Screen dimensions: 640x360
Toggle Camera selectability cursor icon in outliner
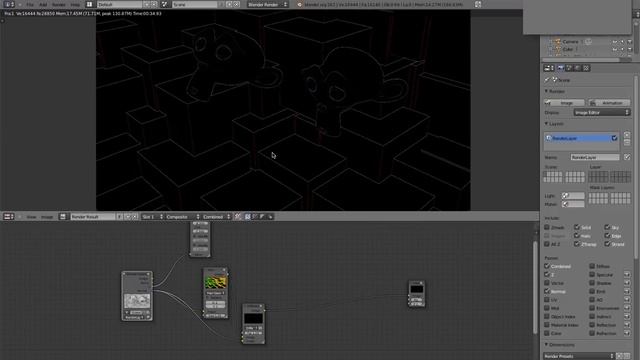(622, 42)
